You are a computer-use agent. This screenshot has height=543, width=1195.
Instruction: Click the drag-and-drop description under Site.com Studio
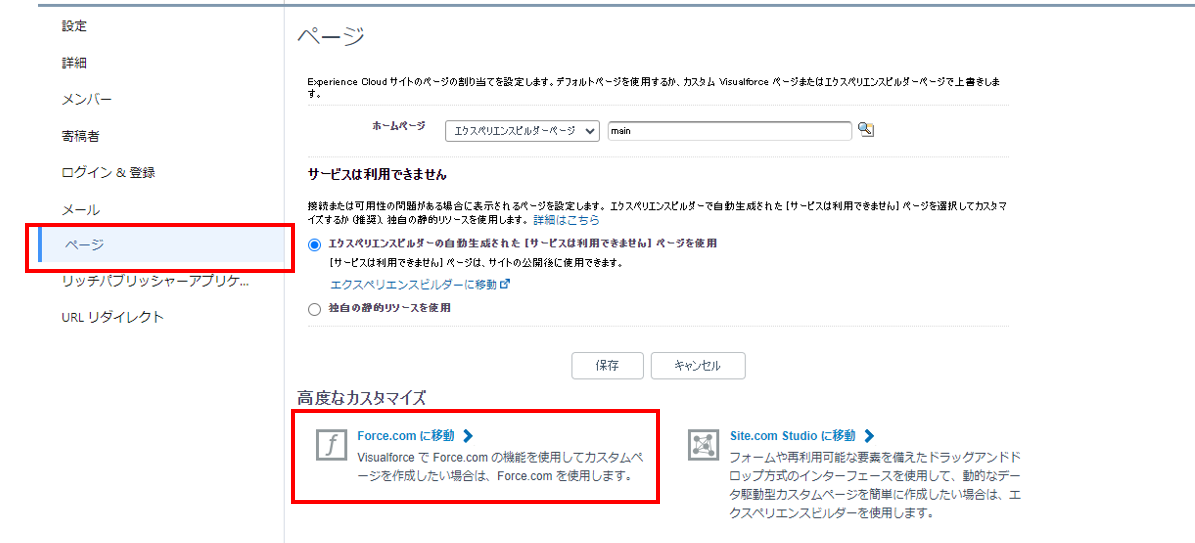click(876, 485)
